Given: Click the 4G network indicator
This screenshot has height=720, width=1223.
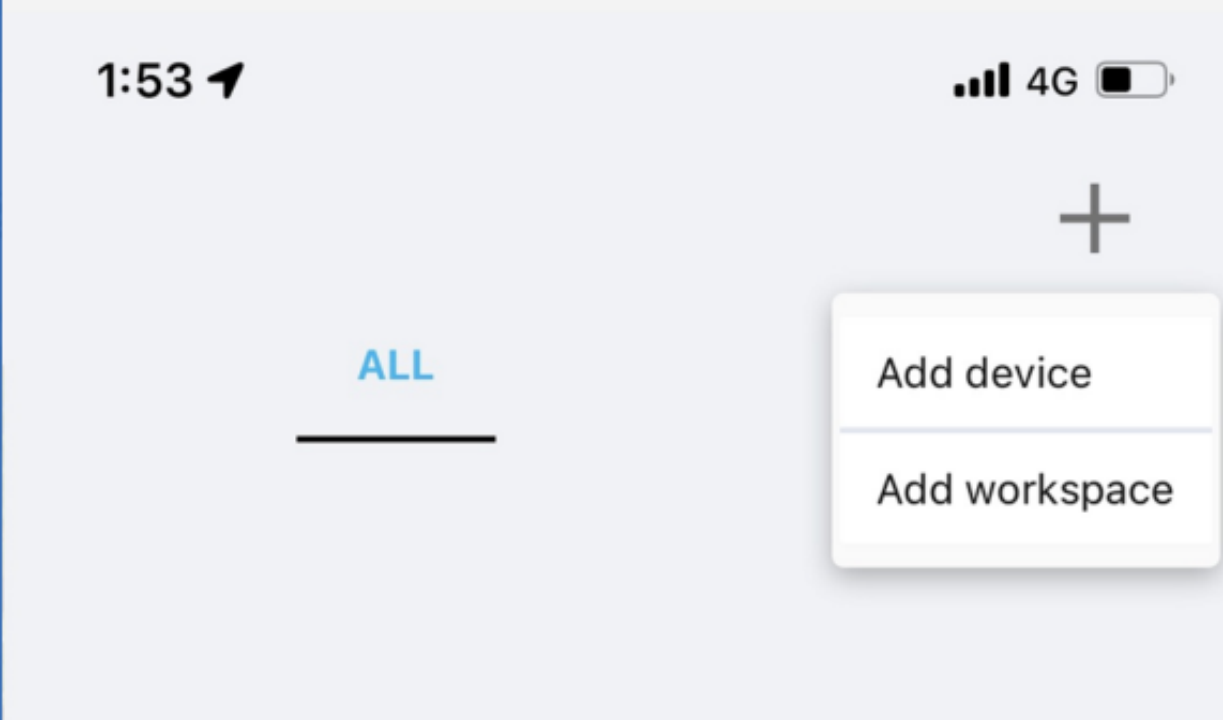Looking at the screenshot, I should pos(1052,82).
